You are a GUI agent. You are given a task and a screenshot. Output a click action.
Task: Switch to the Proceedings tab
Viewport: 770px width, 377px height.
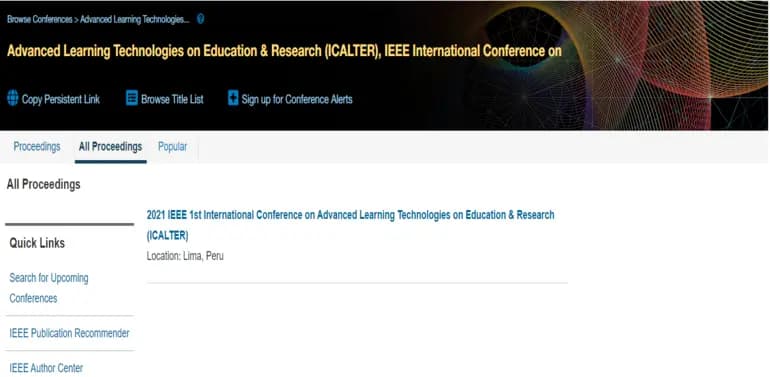coord(37,146)
